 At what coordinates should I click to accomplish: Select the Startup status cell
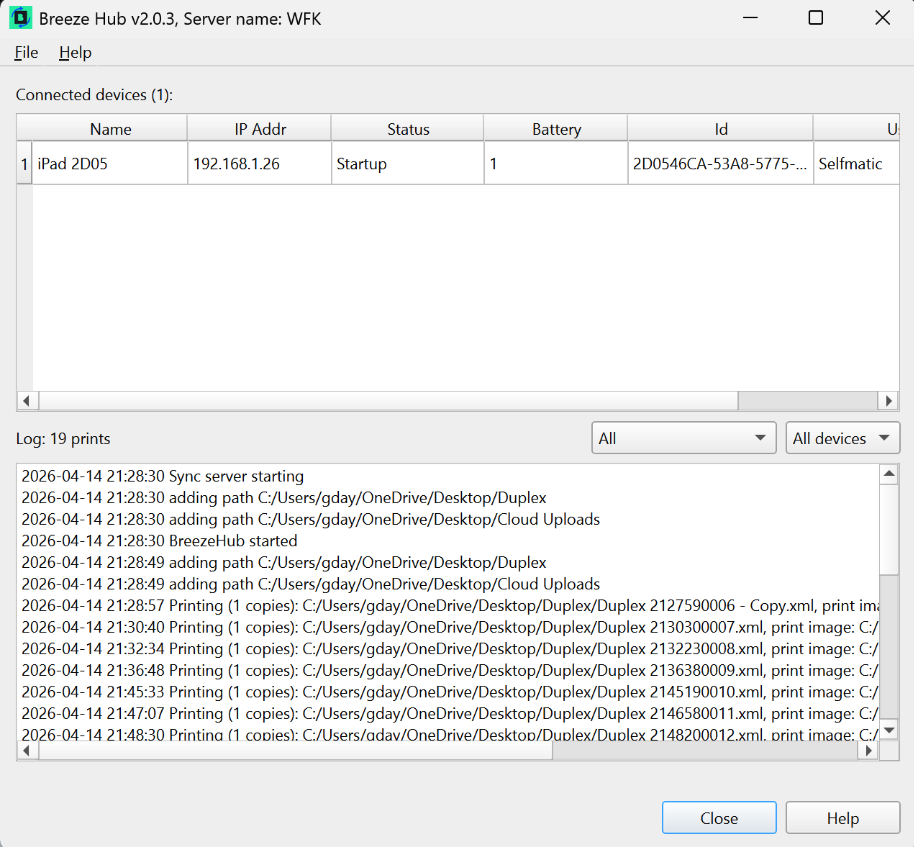coord(407,164)
